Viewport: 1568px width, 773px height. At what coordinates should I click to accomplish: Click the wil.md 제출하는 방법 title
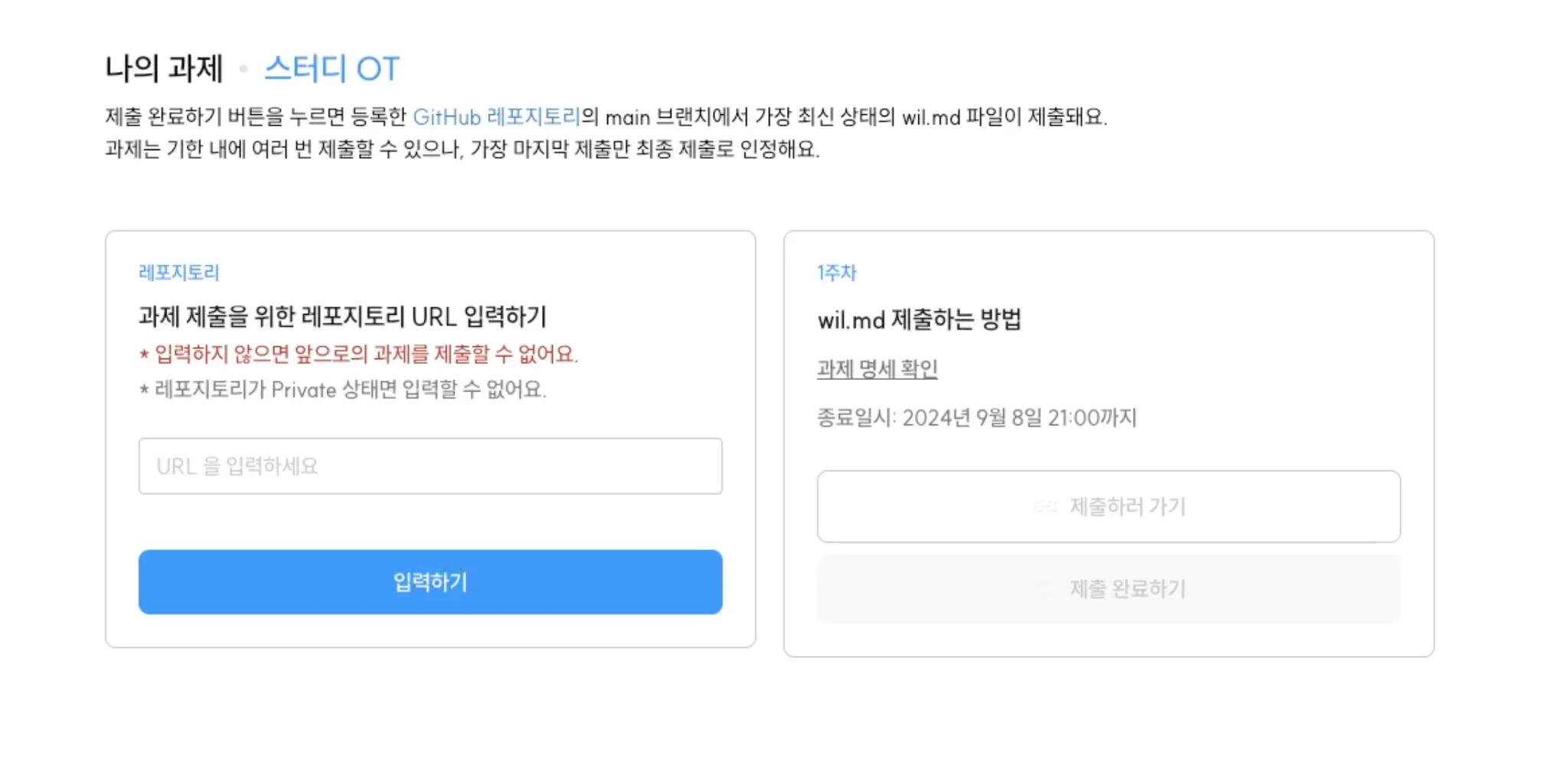(919, 319)
